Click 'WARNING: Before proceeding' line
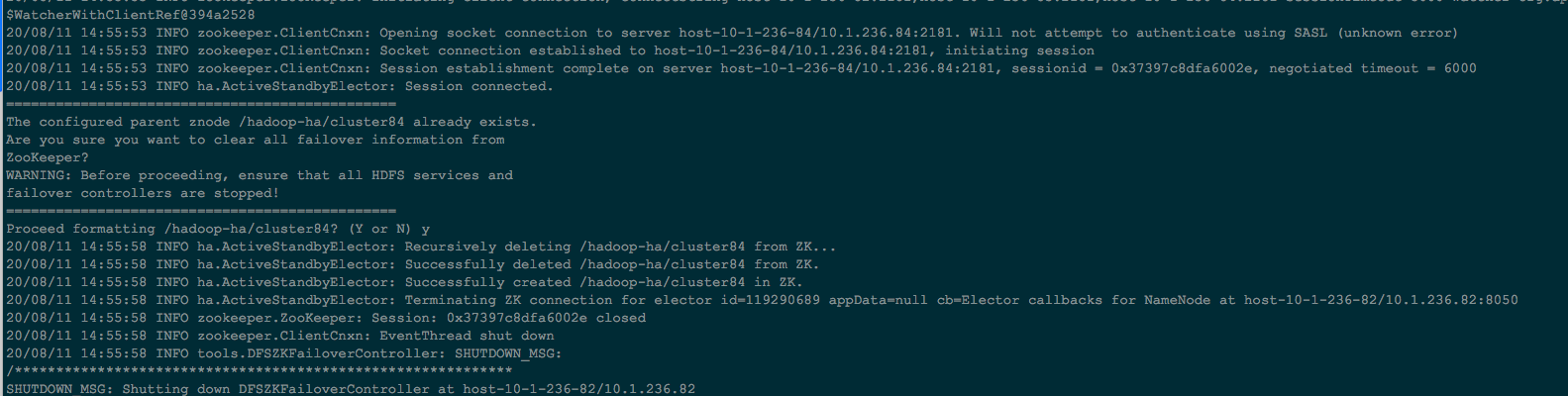Screen dimensions: 1568x396 260,175
